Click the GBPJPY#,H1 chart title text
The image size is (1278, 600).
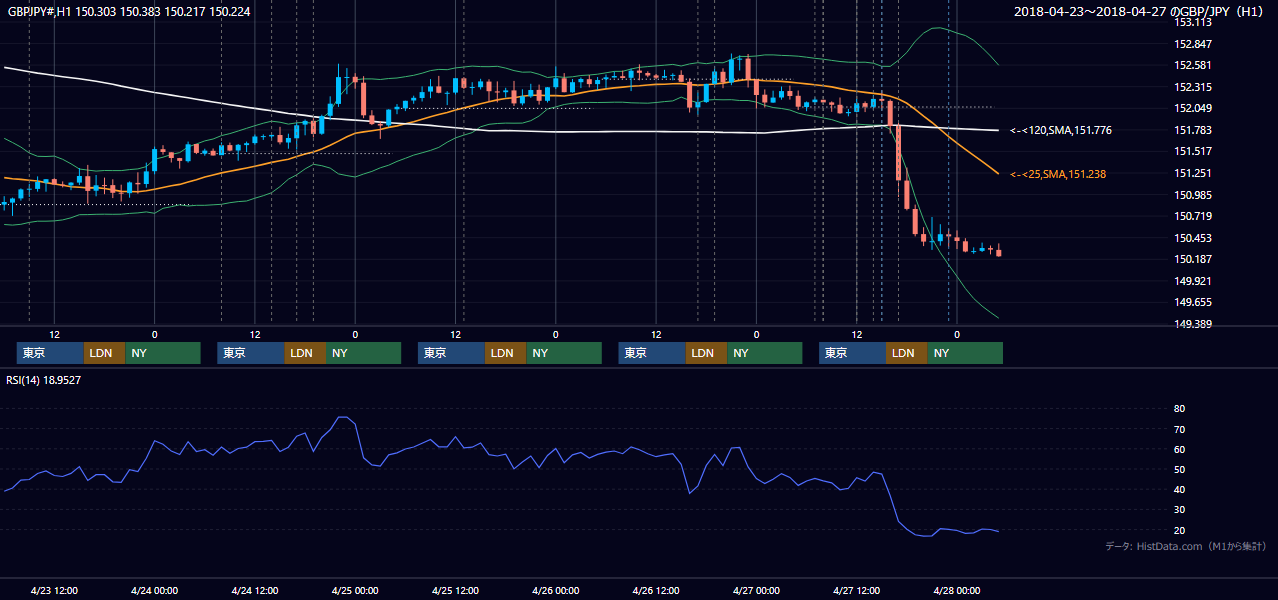130,11
